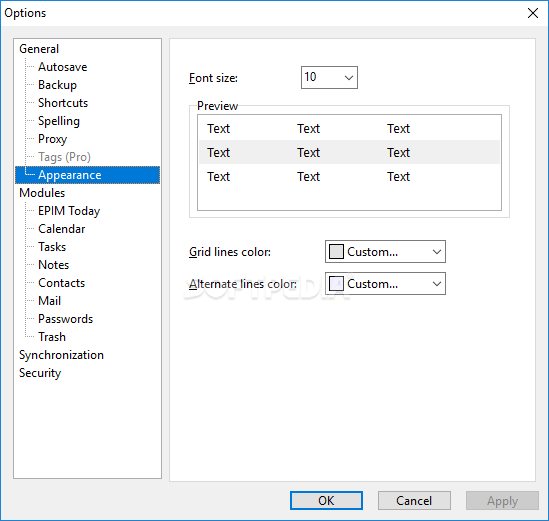Select Proxy in the tree
The image size is (549, 521).
[52, 139]
